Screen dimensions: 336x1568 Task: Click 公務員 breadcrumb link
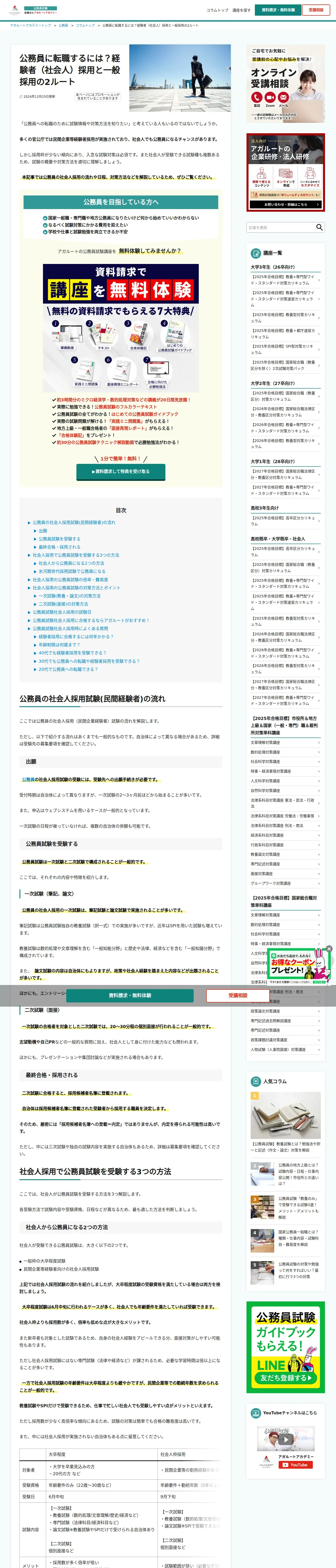pyautogui.click(x=63, y=26)
